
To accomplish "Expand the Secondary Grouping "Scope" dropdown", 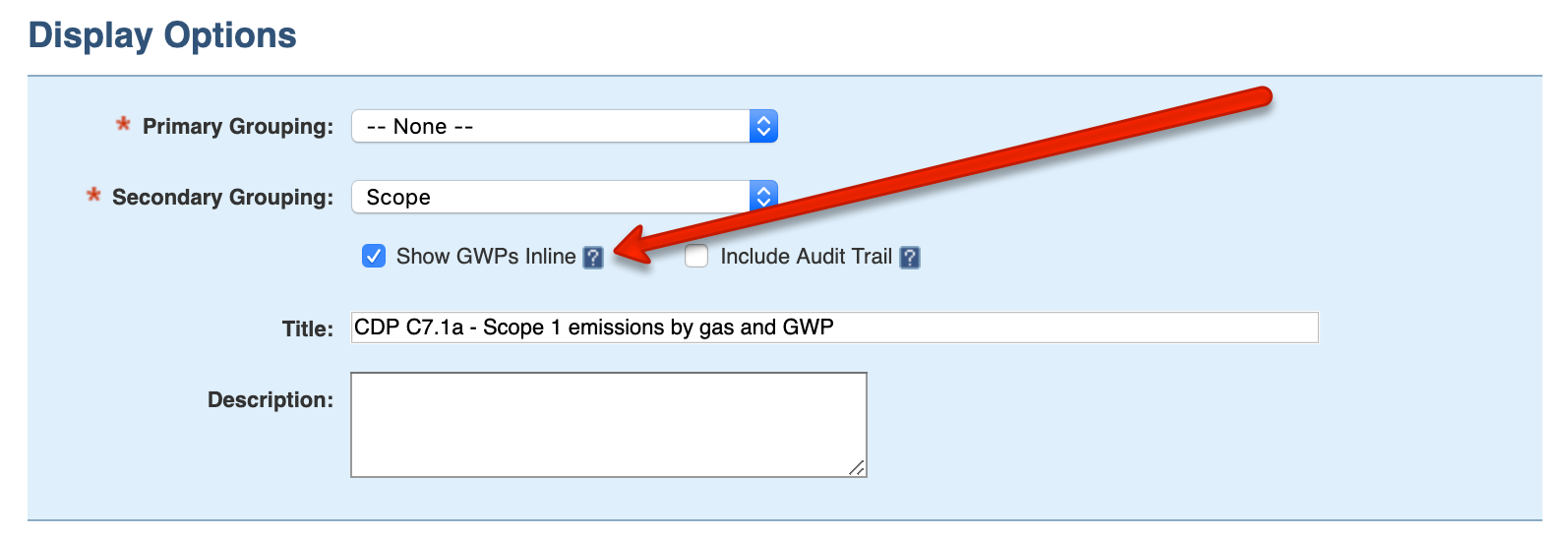I will pyautogui.click(x=551, y=197).
